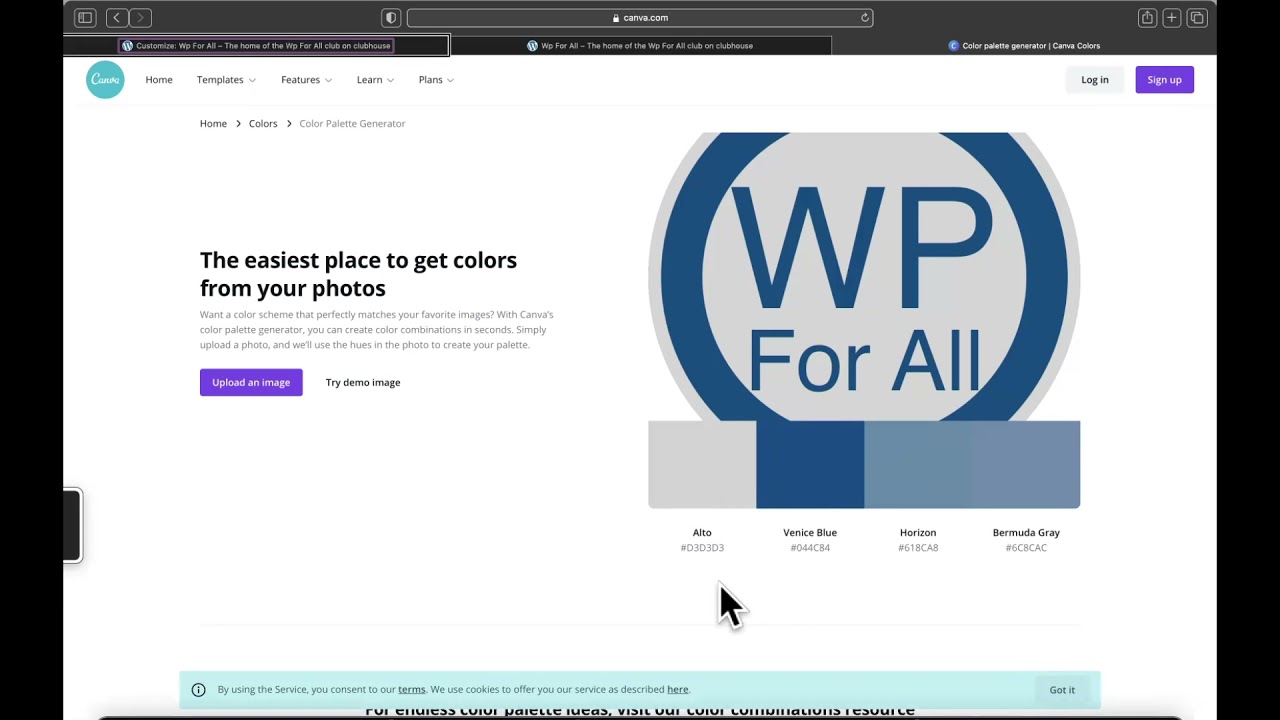Viewport: 1280px width, 720px height.
Task: Expand the Plans dropdown menu
Action: [436, 80]
